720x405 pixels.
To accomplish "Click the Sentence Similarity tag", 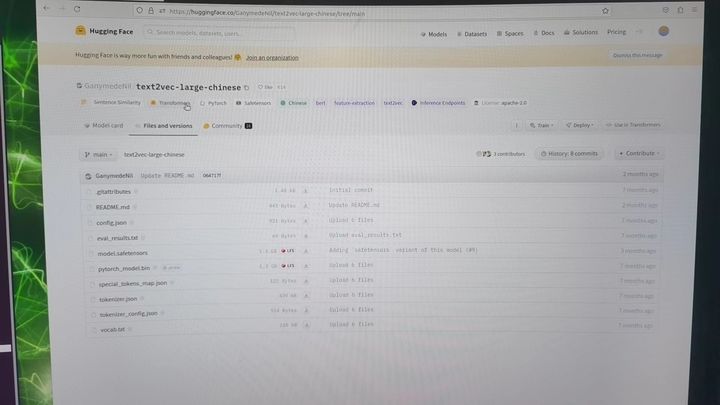I will [111, 102].
